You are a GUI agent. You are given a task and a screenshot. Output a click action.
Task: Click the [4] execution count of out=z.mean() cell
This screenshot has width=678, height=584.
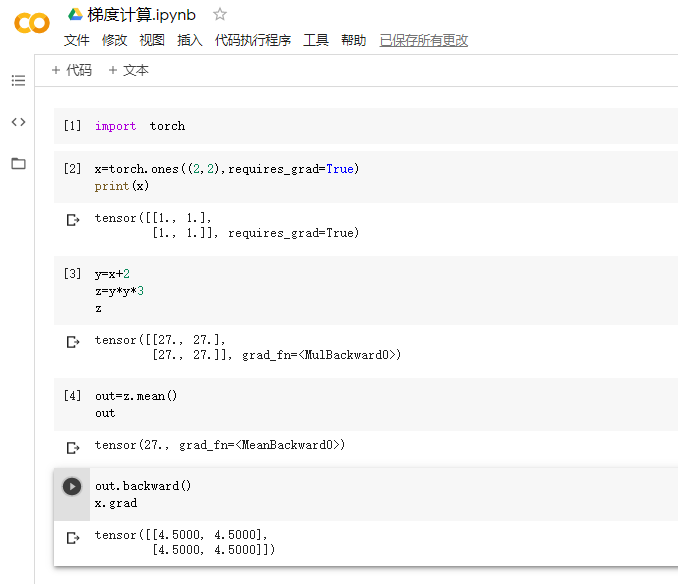tap(72, 395)
